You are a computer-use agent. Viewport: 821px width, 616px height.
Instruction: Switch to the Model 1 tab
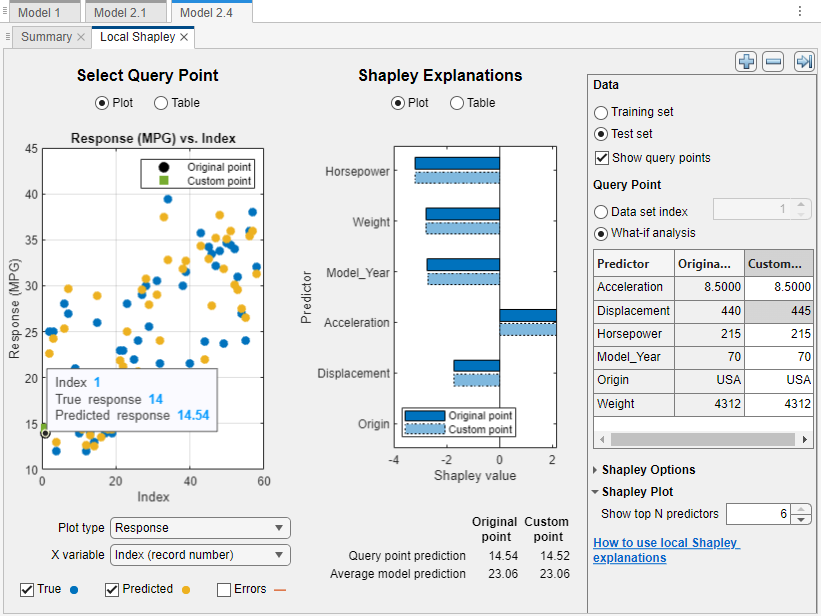(41, 11)
